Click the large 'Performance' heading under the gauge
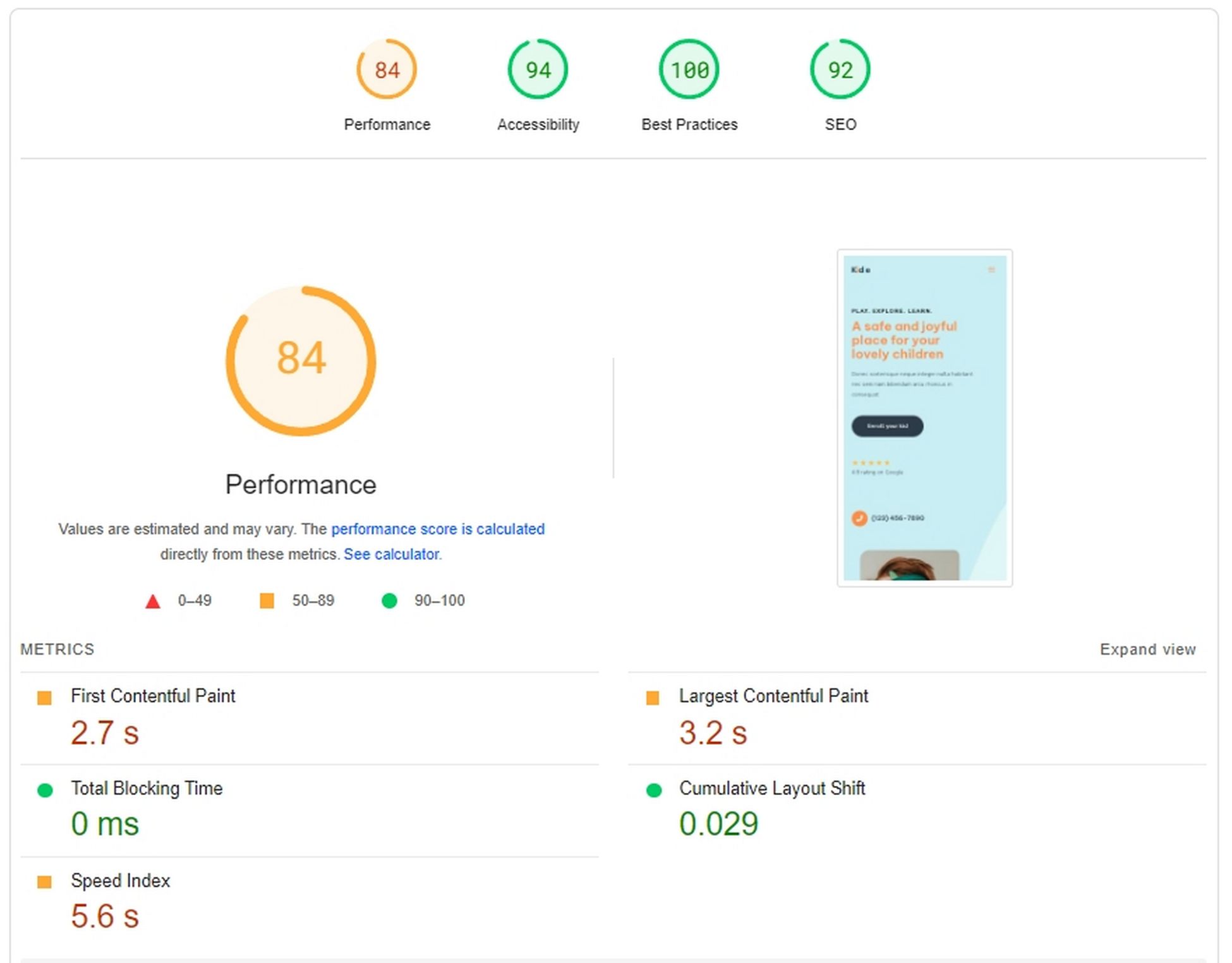 coord(301,485)
